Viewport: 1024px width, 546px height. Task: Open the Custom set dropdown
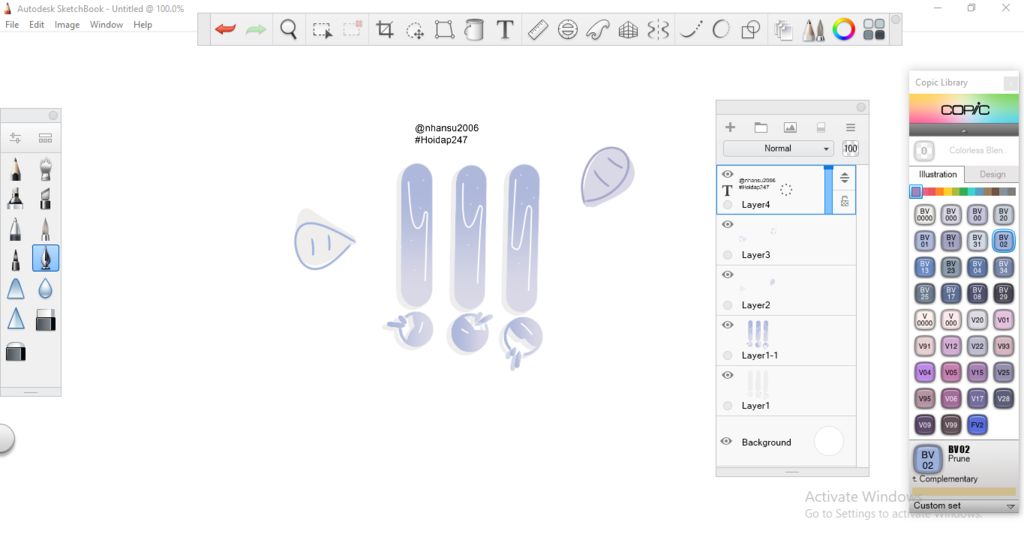pos(964,506)
